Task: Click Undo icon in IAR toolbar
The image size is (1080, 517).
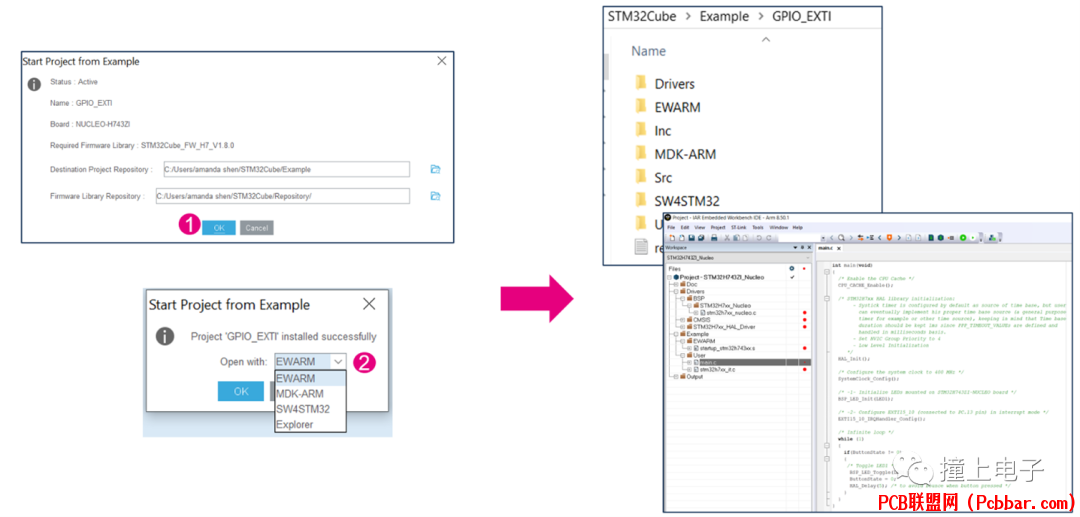Action: [759, 238]
